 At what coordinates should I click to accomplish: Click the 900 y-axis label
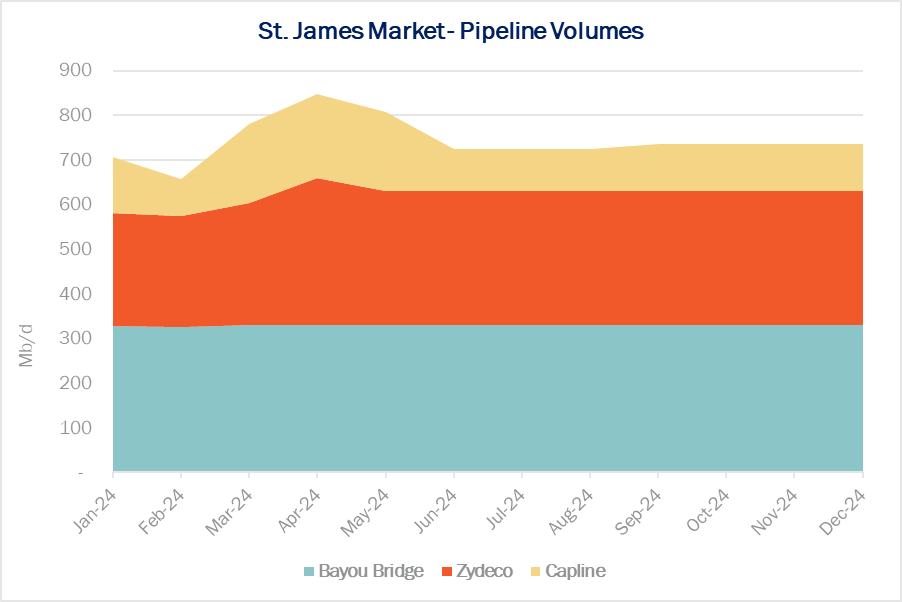tap(75, 70)
